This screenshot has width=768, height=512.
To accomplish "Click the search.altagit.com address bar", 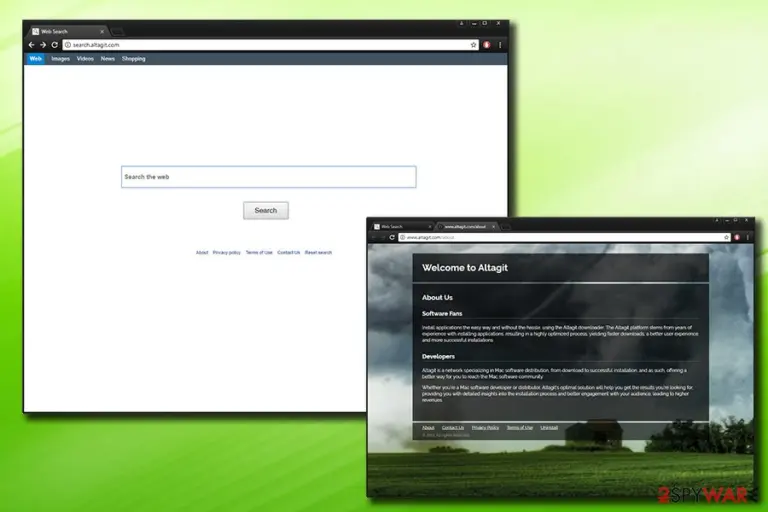I will 269,45.
